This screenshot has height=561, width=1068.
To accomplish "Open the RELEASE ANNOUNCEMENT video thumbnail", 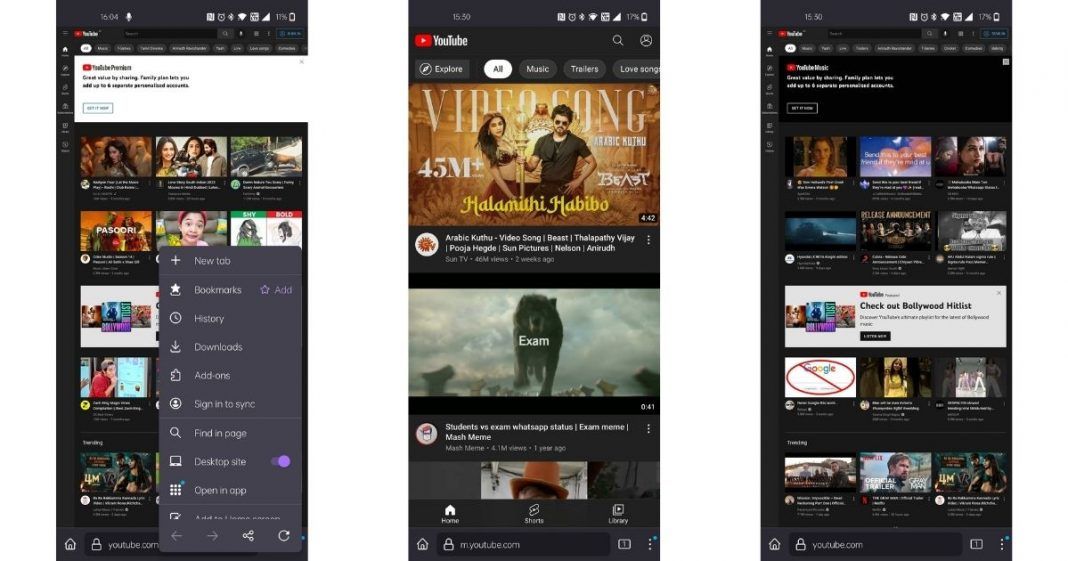I will click(x=896, y=231).
